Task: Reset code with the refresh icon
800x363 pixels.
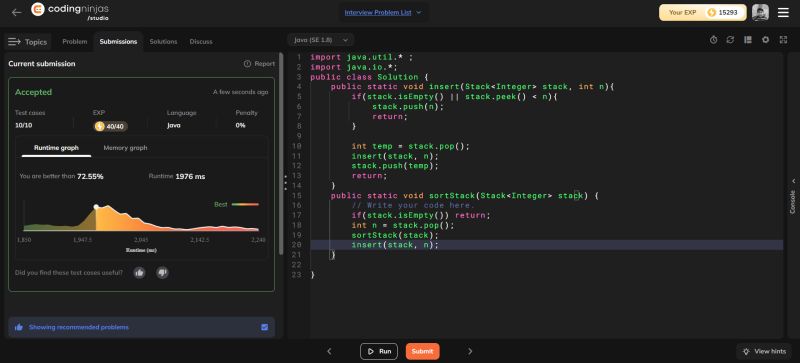Action: 730,40
